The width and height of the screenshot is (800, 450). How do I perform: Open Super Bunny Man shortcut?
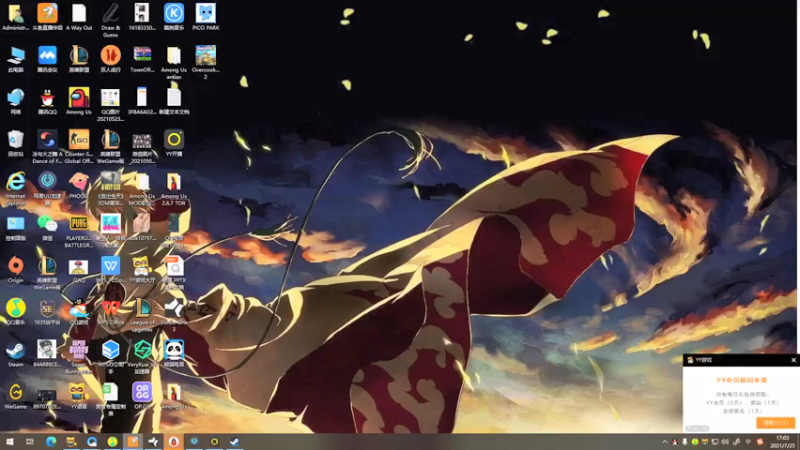pos(79,357)
